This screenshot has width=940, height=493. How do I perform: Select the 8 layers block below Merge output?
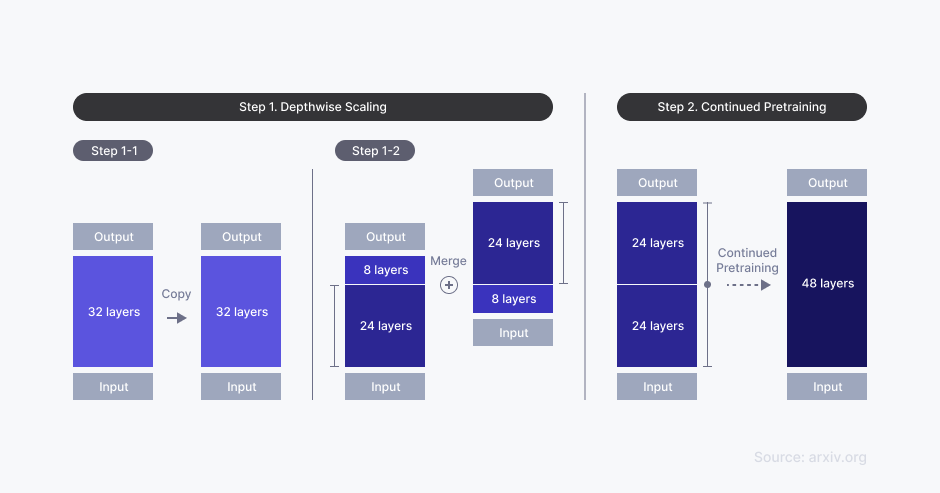[x=513, y=299]
